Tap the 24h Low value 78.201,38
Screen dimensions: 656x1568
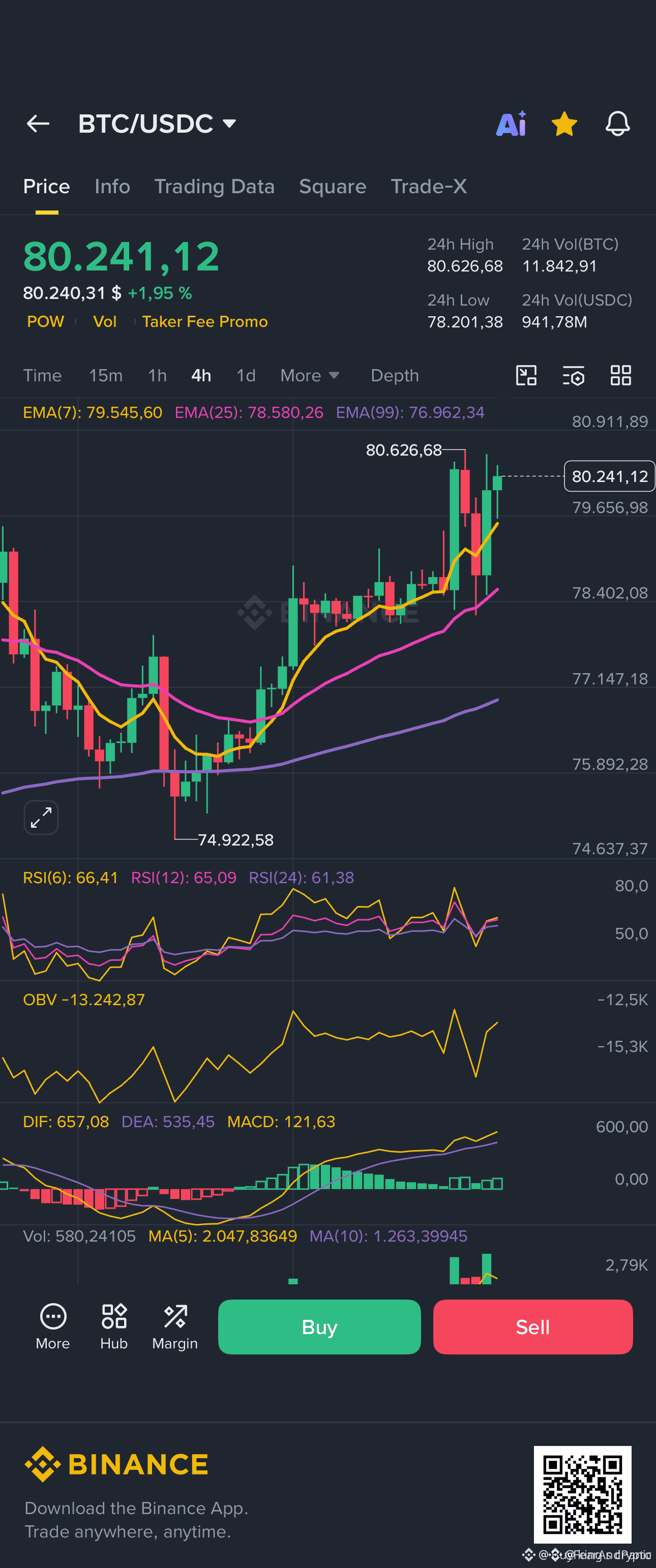(x=465, y=322)
